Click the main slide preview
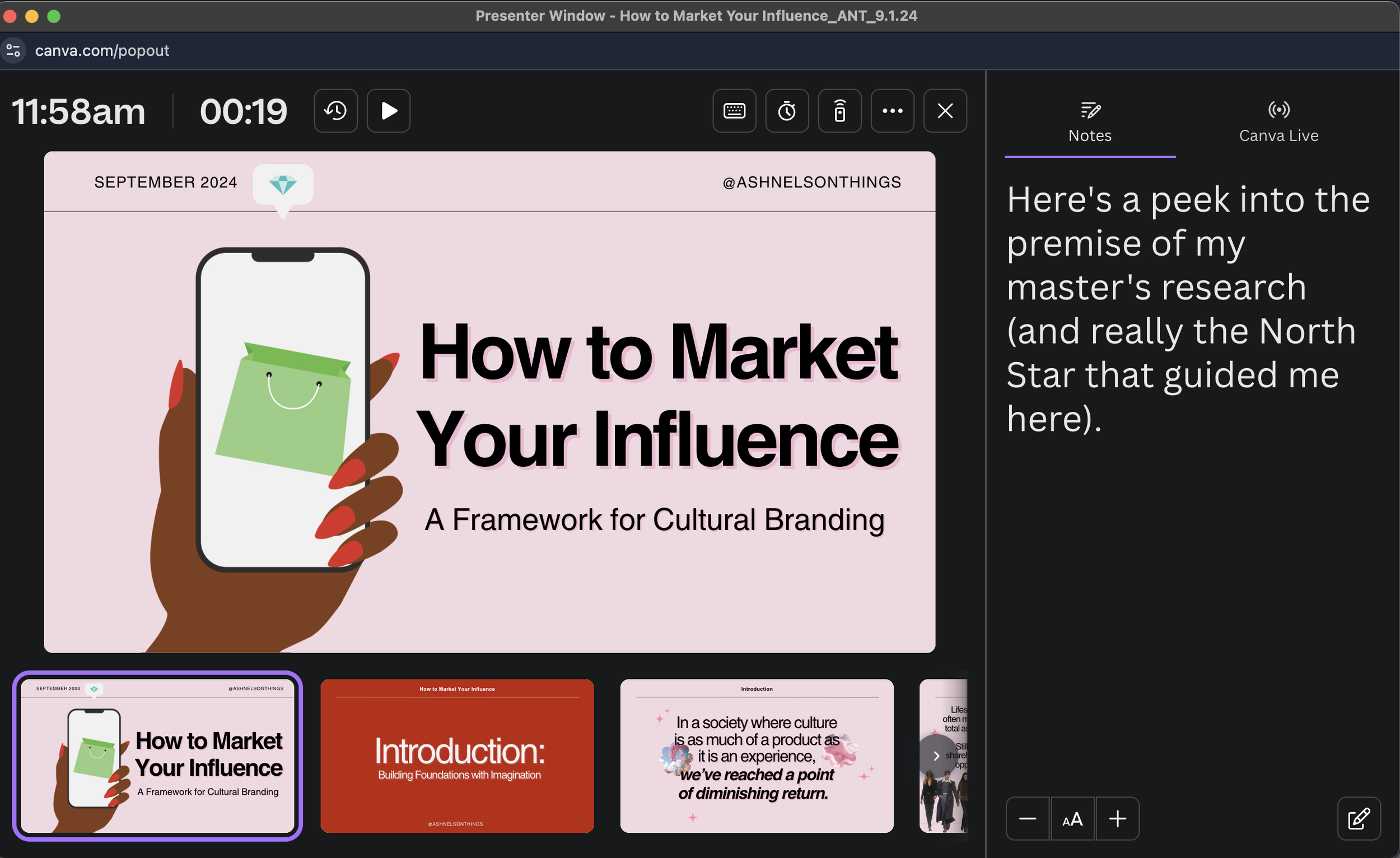The image size is (1400, 858). [489, 401]
